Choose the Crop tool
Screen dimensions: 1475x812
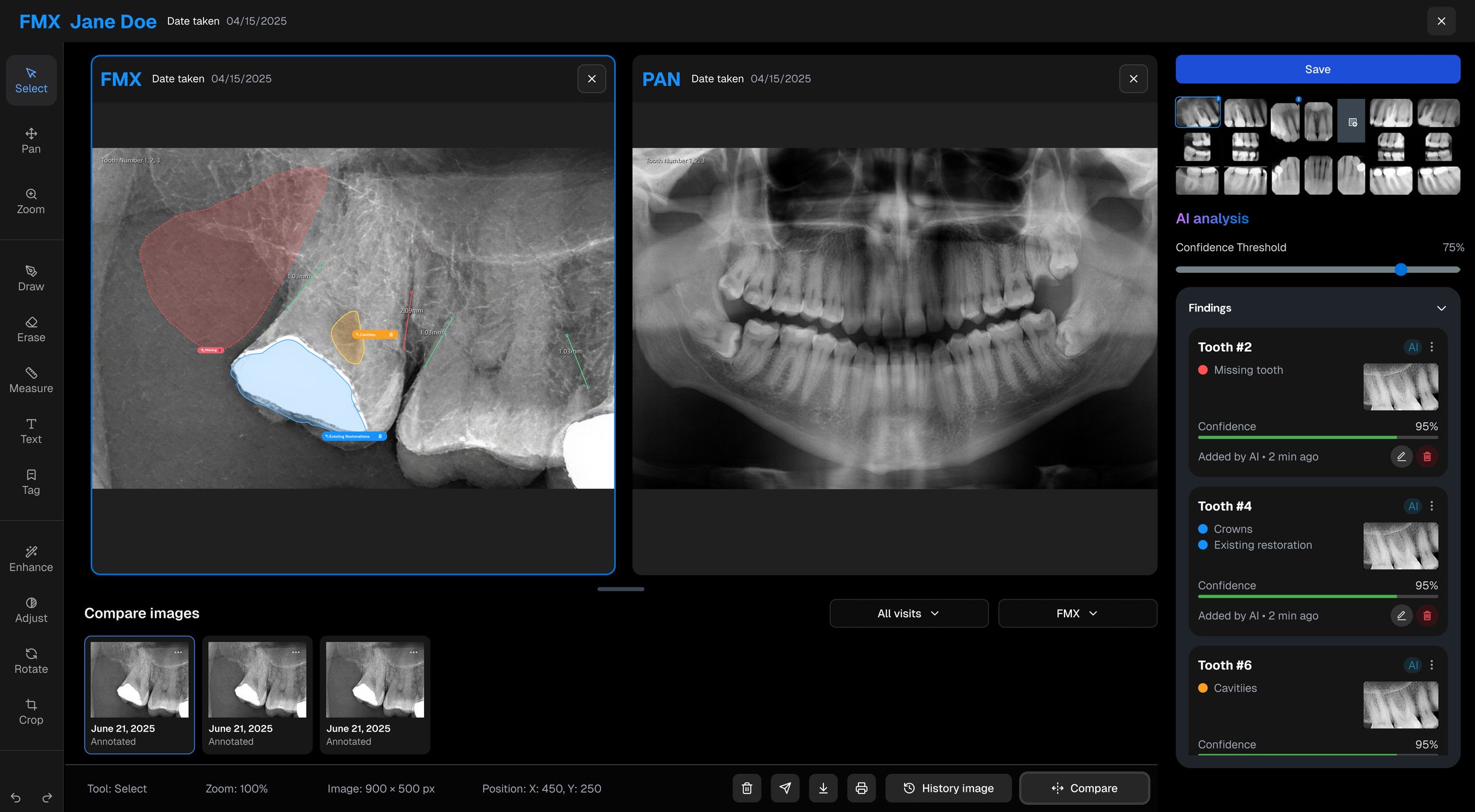tap(31, 712)
